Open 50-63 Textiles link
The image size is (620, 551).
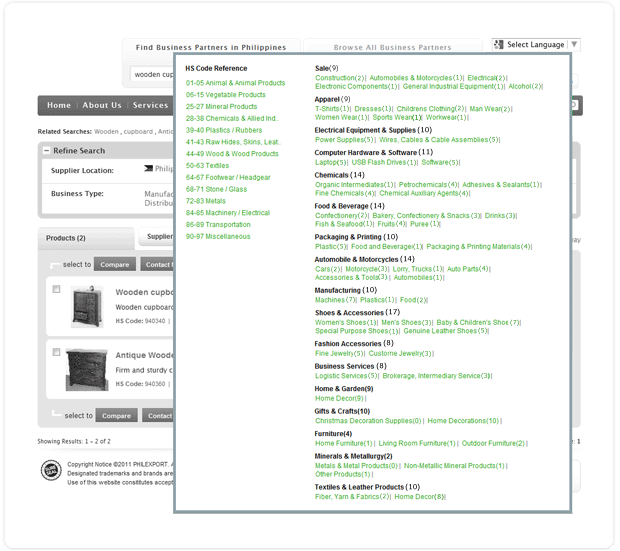pyautogui.click(x=207, y=166)
